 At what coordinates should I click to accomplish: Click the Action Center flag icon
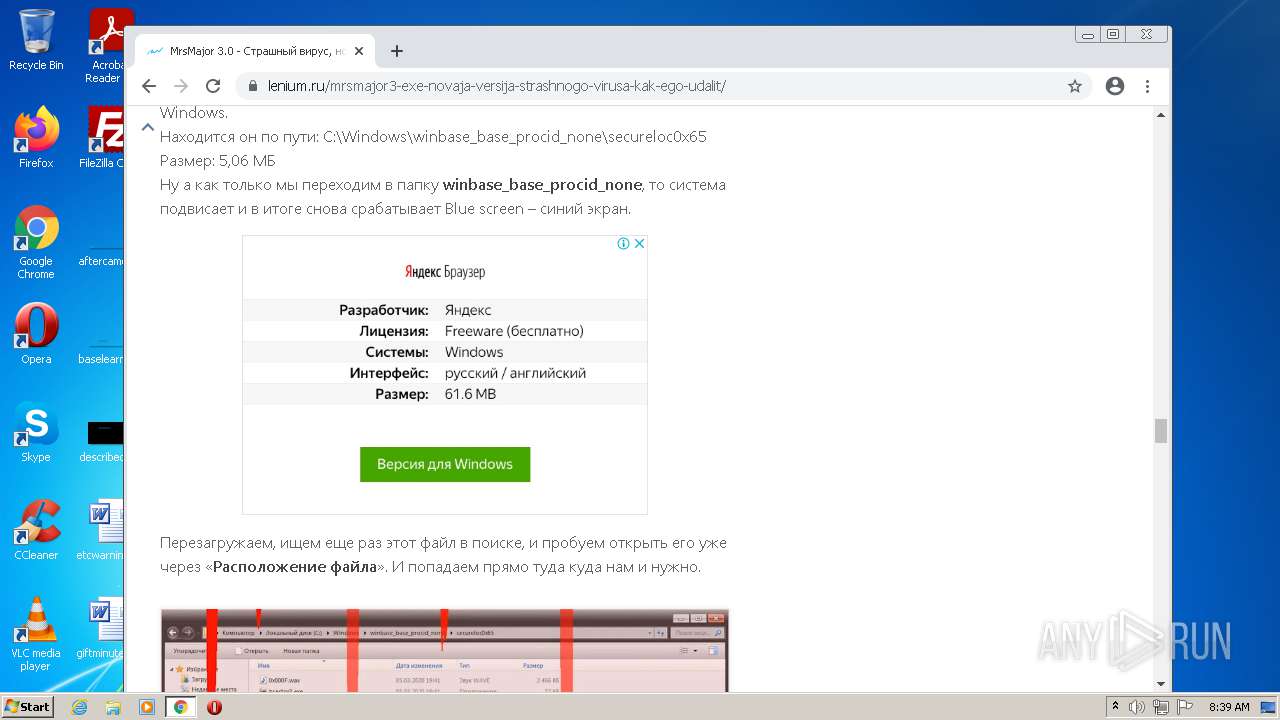click(1185, 707)
